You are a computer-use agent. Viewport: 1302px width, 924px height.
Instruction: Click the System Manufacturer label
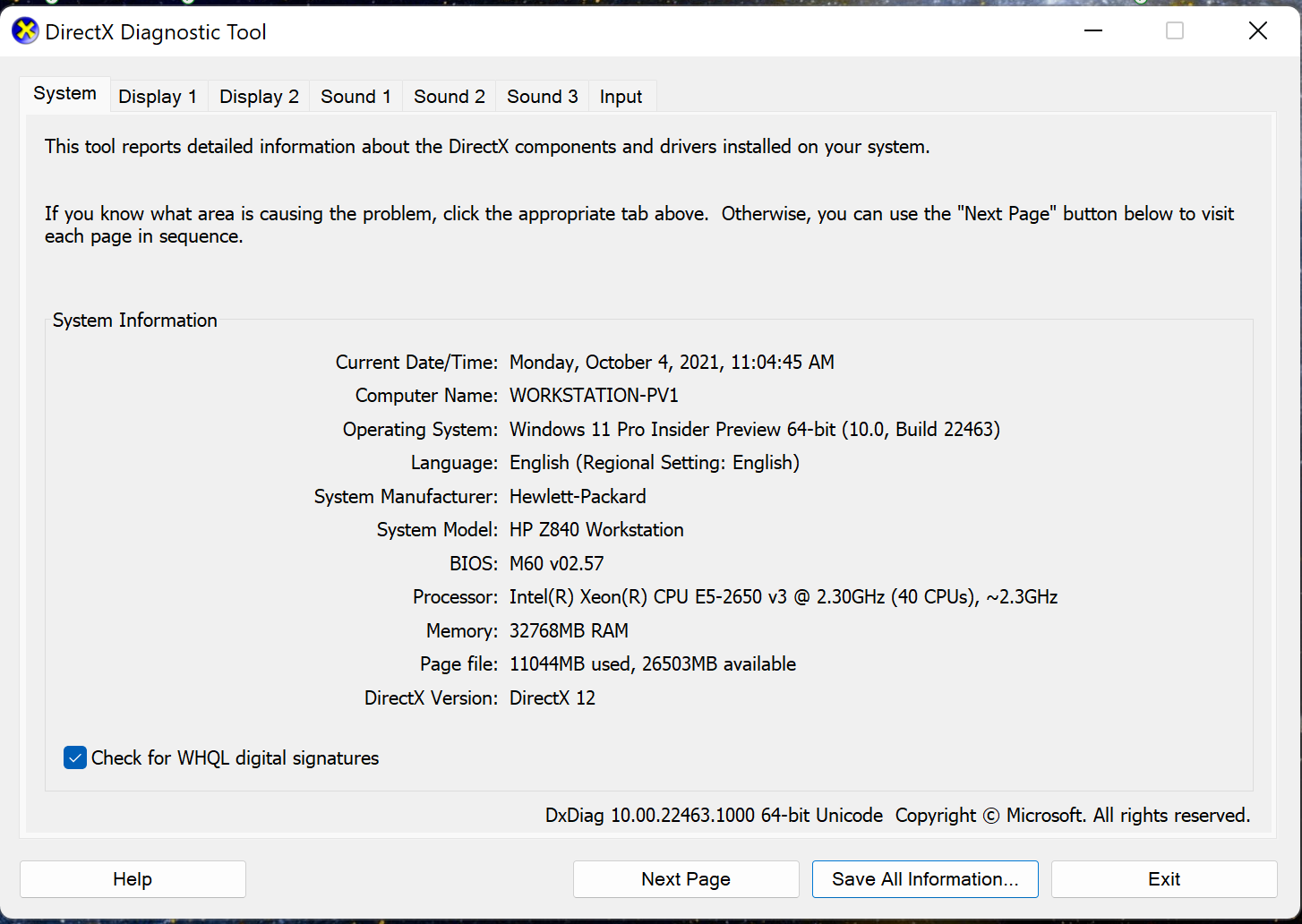(x=406, y=497)
